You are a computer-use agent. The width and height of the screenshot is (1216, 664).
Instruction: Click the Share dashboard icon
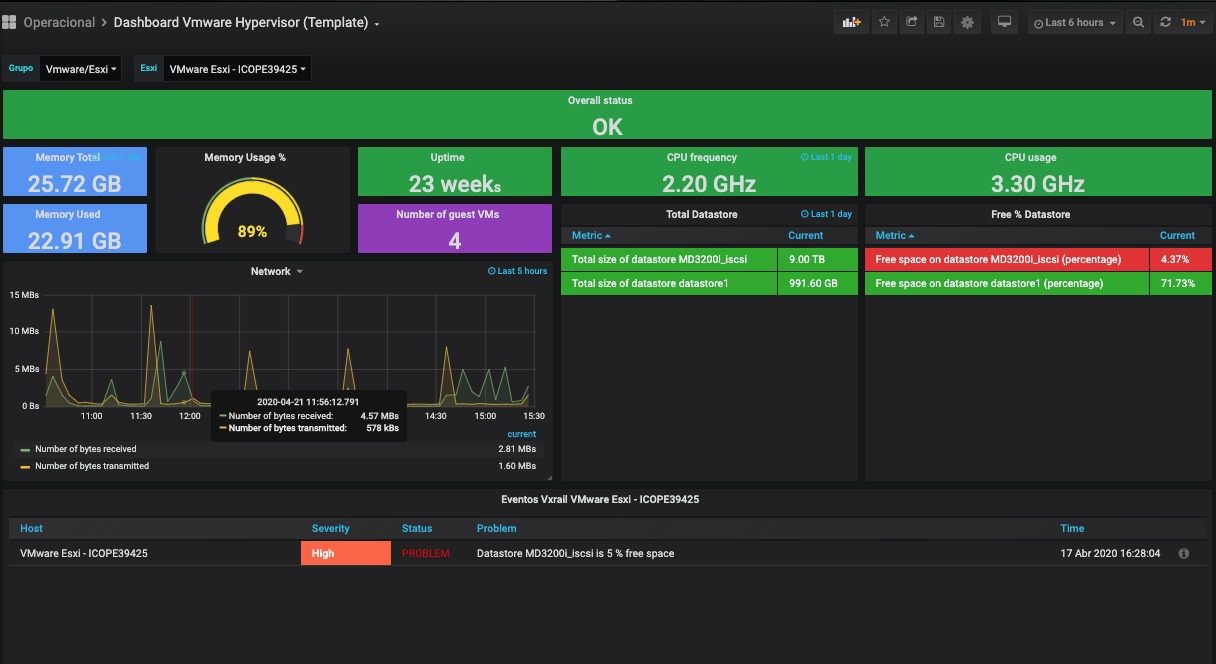point(911,22)
